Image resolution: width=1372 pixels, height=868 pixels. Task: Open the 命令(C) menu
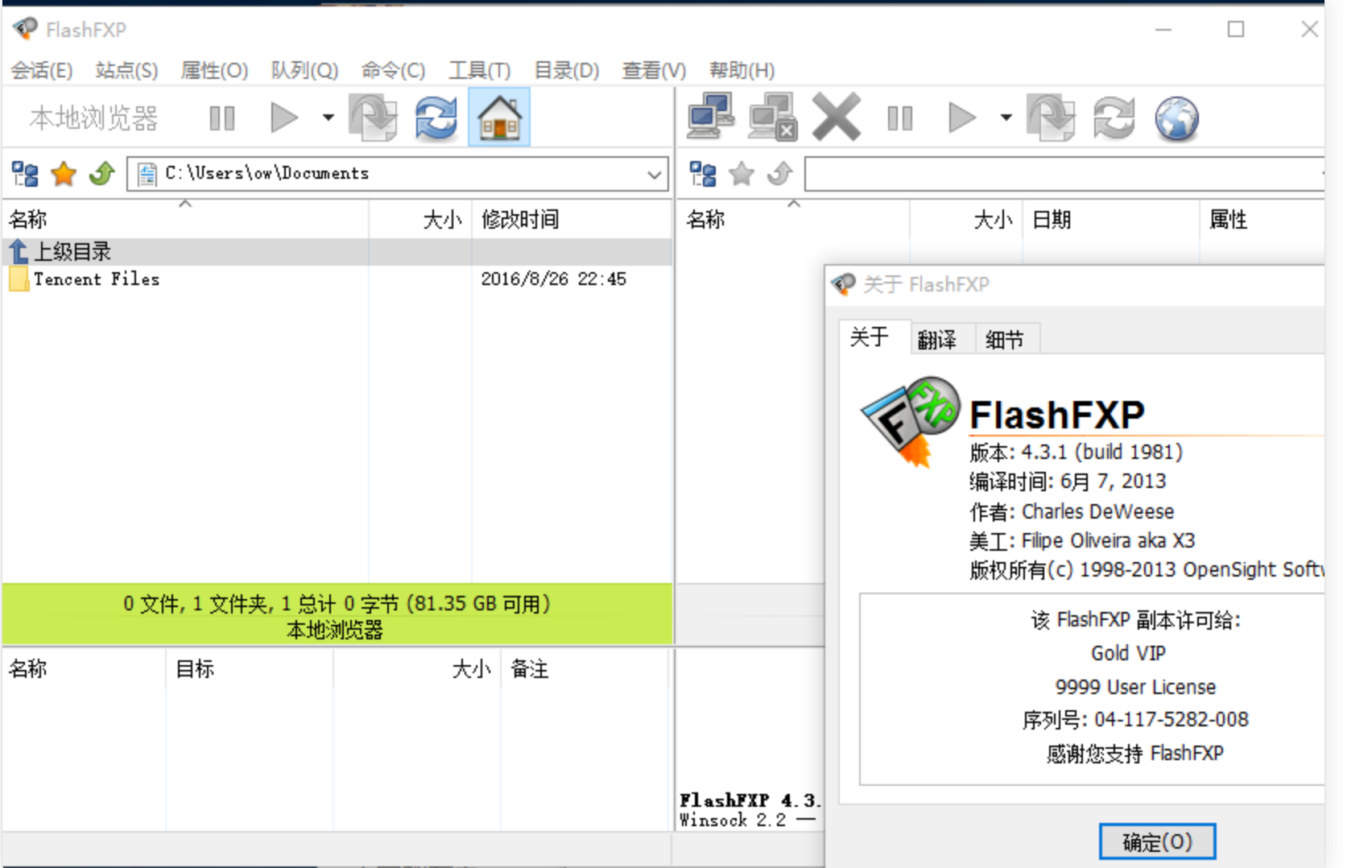(393, 71)
